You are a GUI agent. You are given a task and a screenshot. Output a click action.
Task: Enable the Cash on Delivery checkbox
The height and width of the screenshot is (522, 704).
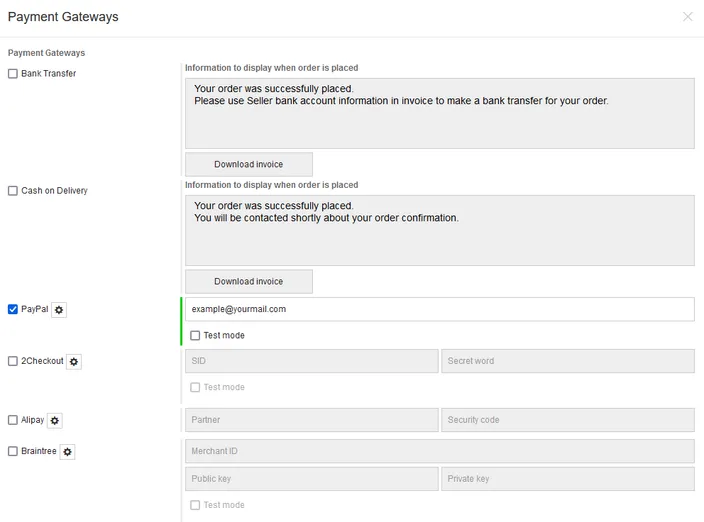click(x=13, y=191)
